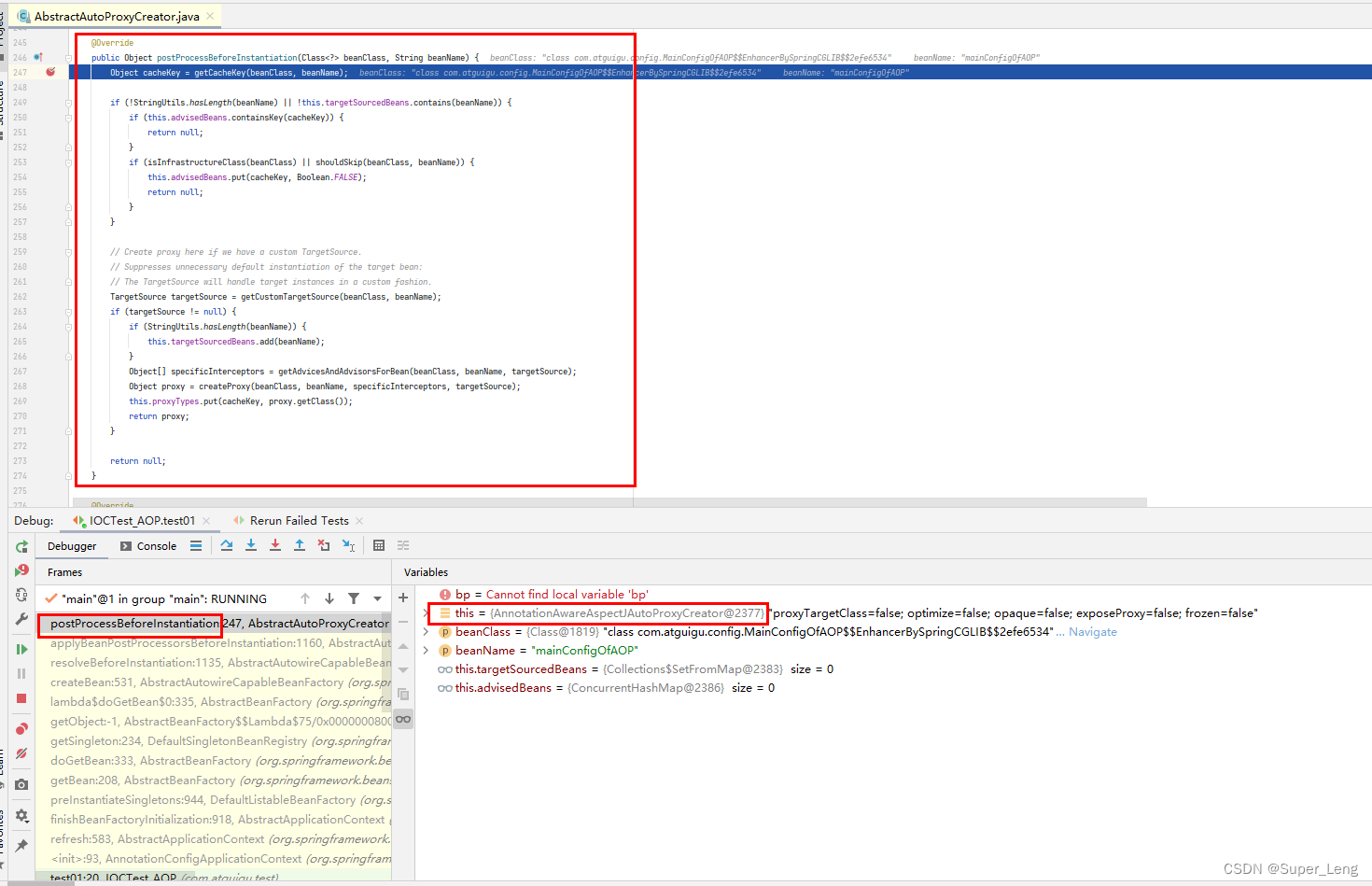Collapse postProcessBeforeInstantiation method at line 246

tap(69, 58)
